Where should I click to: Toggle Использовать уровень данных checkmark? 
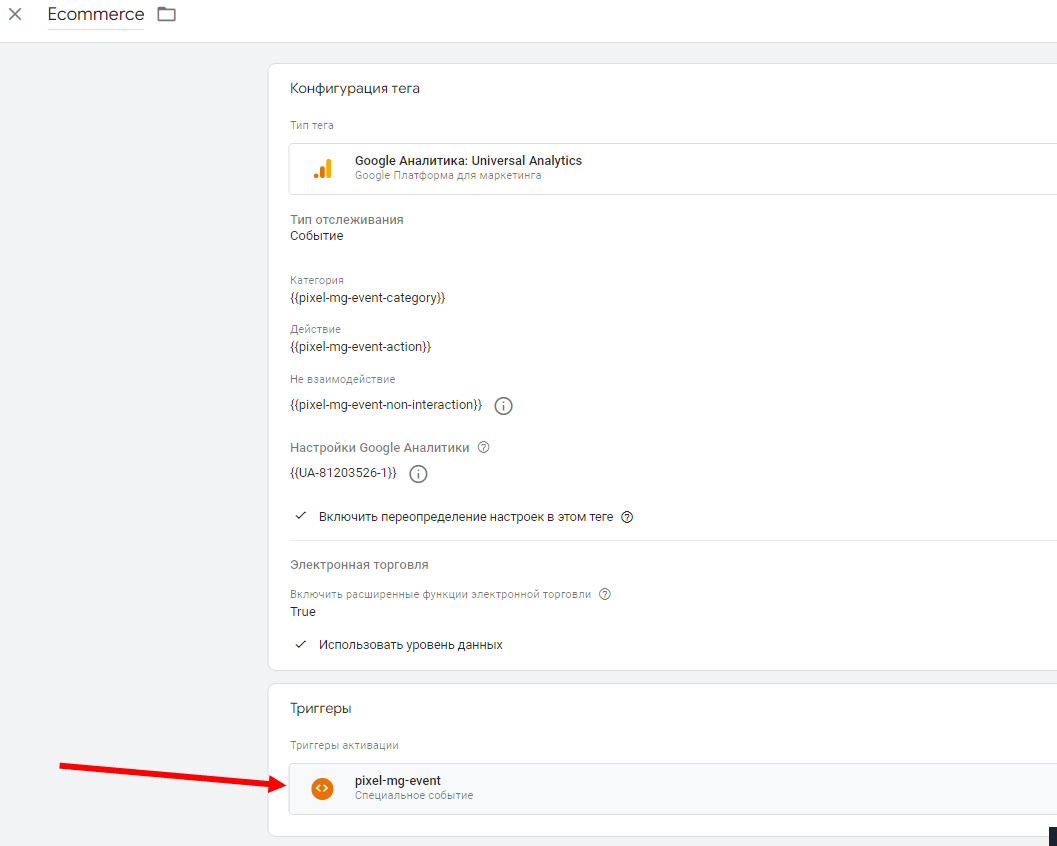coord(301,644)
